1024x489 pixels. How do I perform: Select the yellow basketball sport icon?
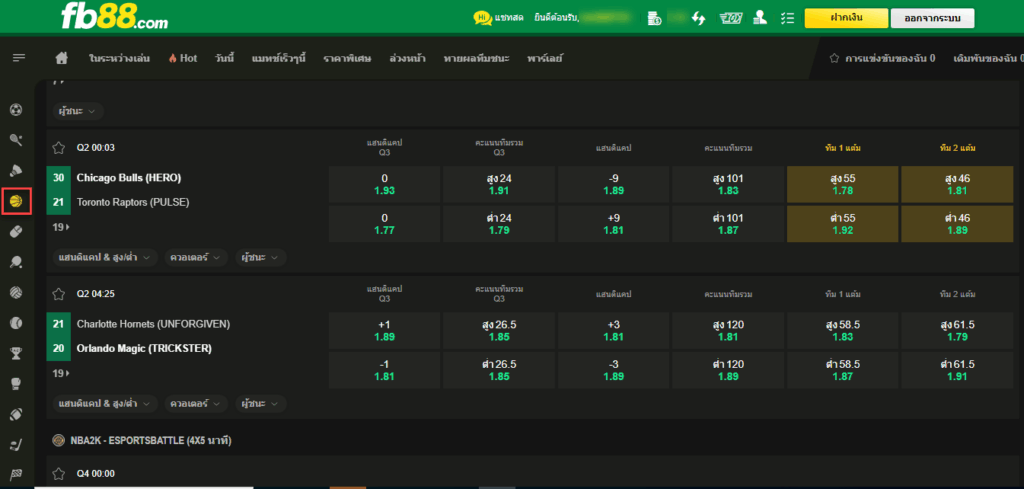point(16,201)
